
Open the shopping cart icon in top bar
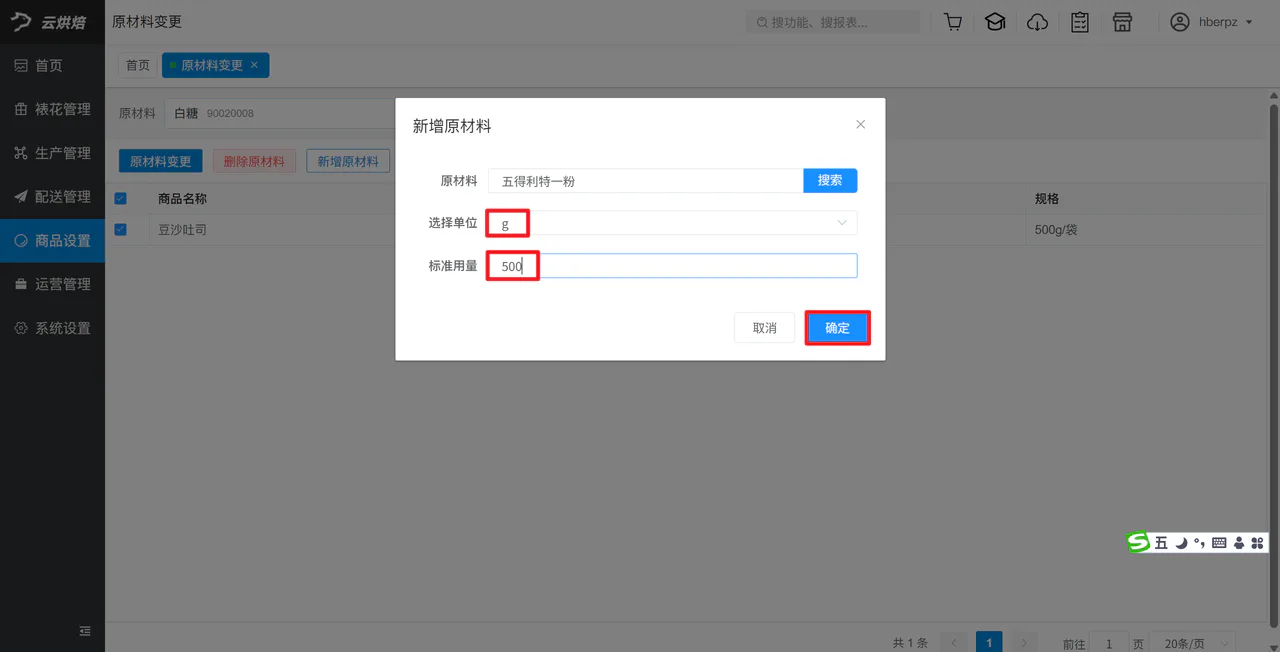point(953,22)
